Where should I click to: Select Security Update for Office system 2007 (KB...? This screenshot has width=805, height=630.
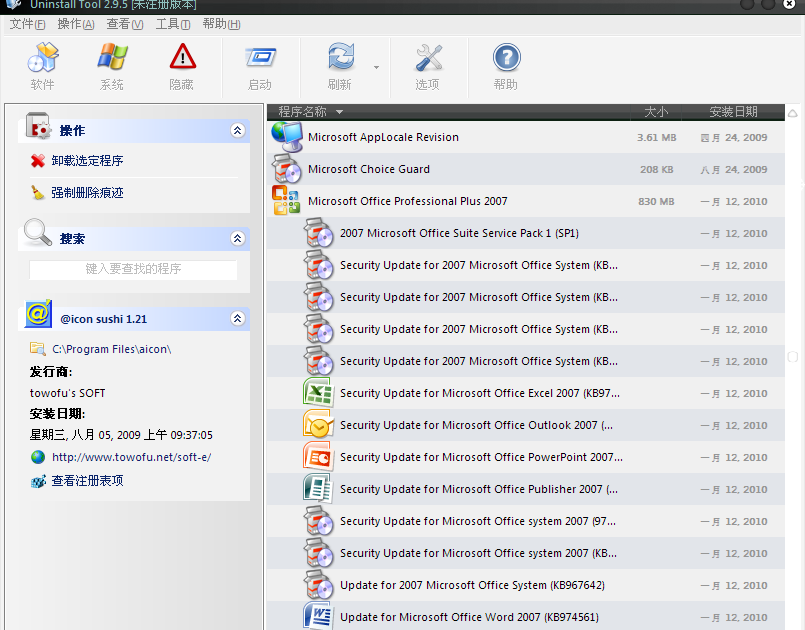[526, 553]
